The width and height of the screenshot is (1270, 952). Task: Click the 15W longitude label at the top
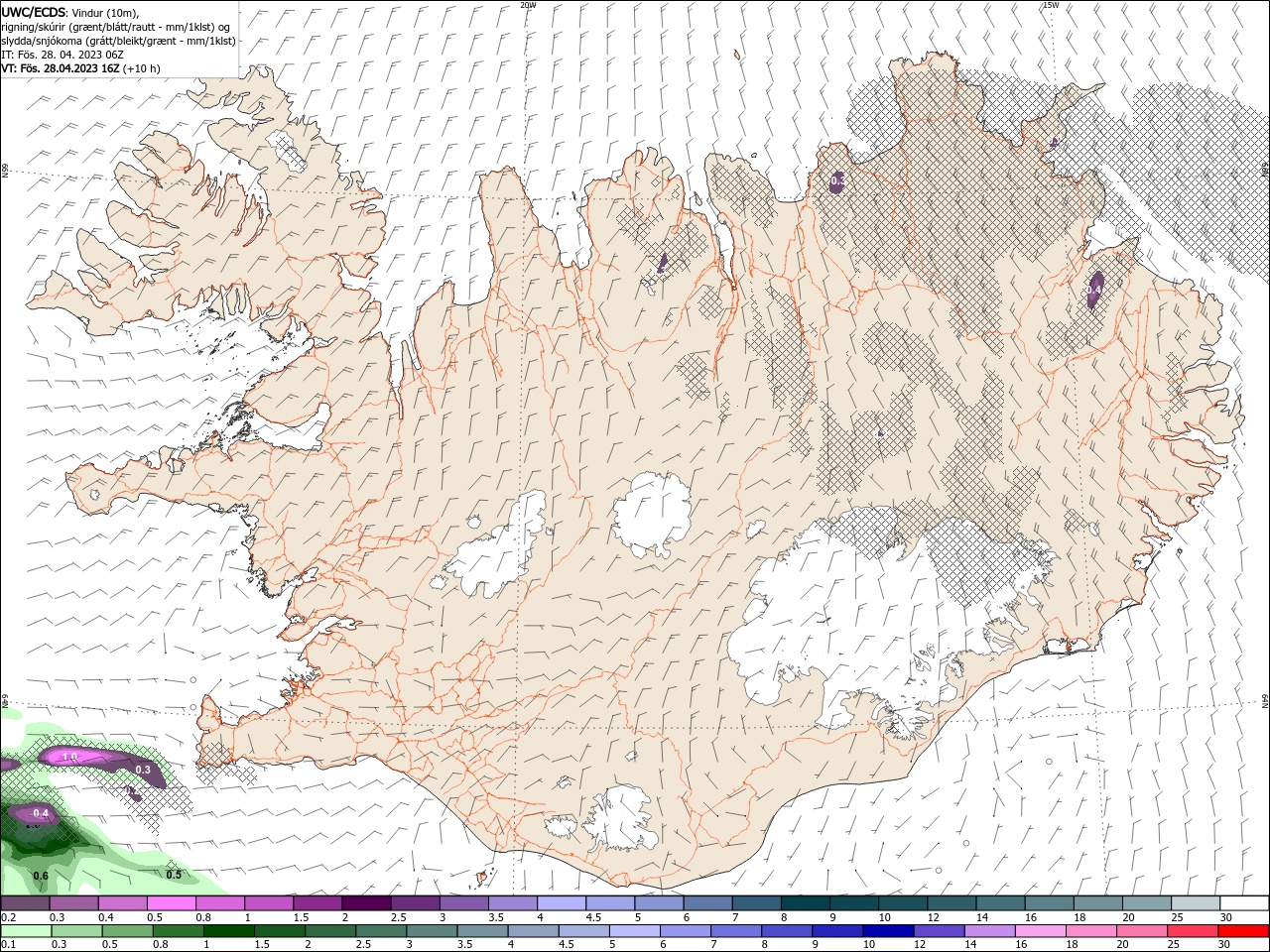(x=1052, y=5)
